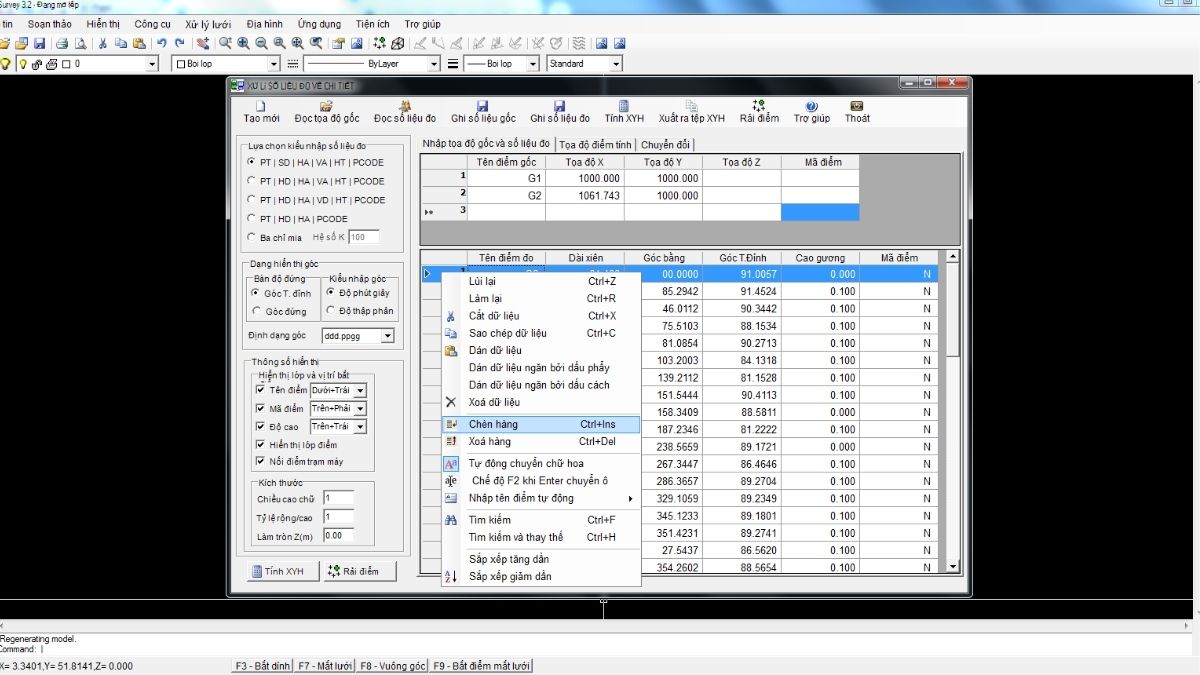Viewport: 1200px width, 675px height.
Task: Choose Xoá hàng in context menu
Action: pyautogui.click(x=540, y=441)
